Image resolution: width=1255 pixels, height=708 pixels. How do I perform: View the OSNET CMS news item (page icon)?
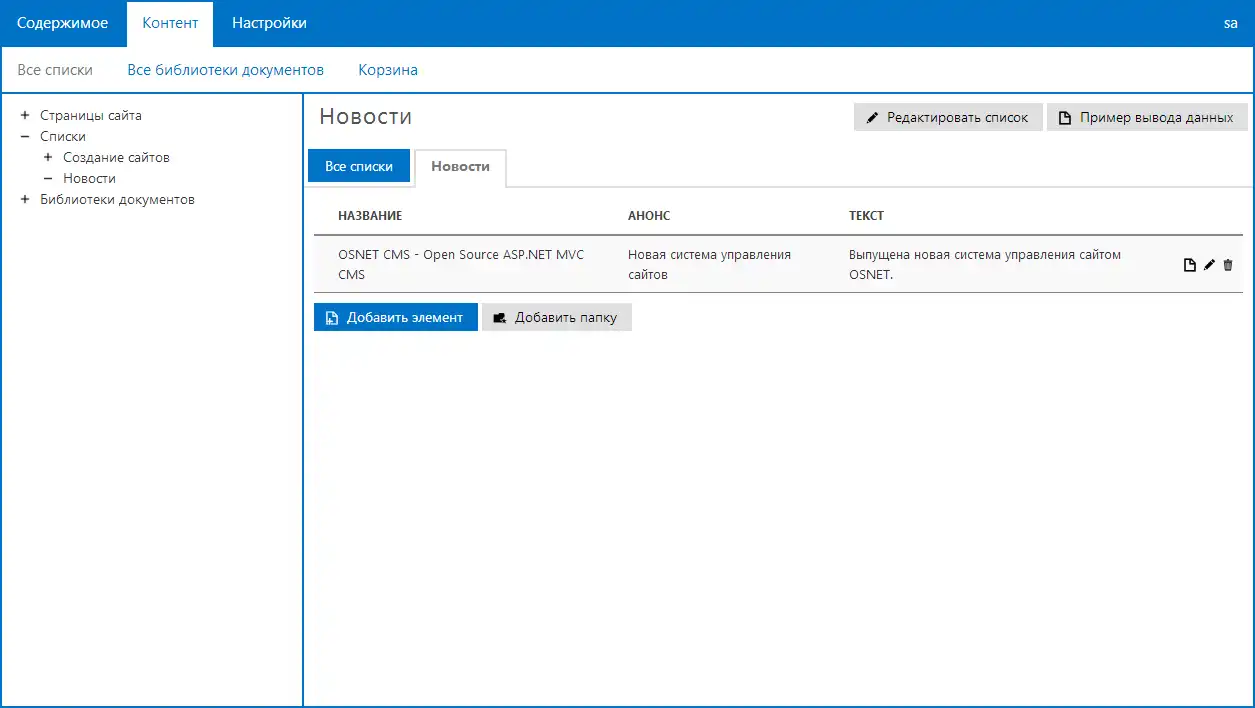point(1189,265)
